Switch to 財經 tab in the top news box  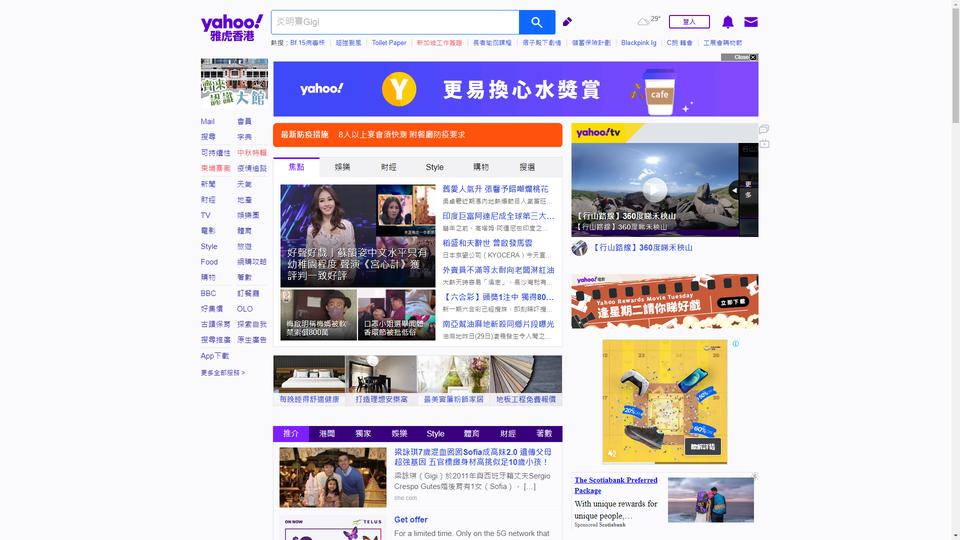(x=388, y=167)
